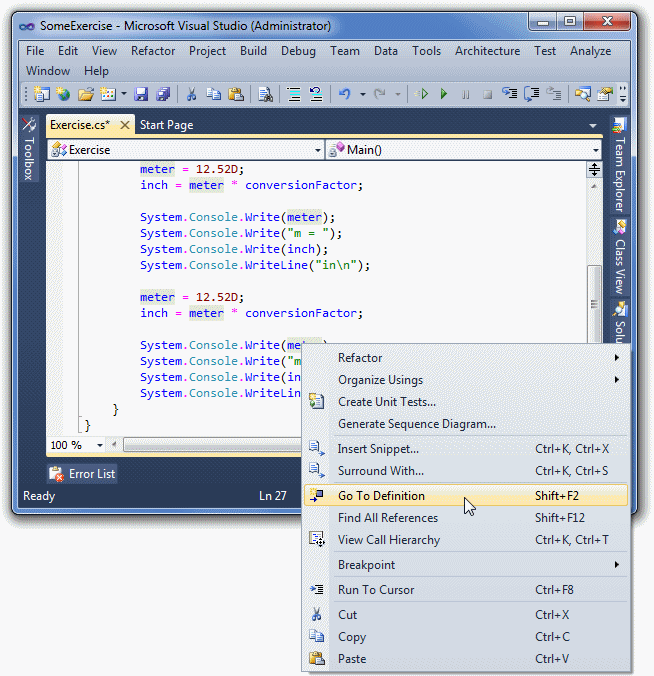Expand the Refactor submenu in context menu

pyautogui.click(x=467, y=358)
